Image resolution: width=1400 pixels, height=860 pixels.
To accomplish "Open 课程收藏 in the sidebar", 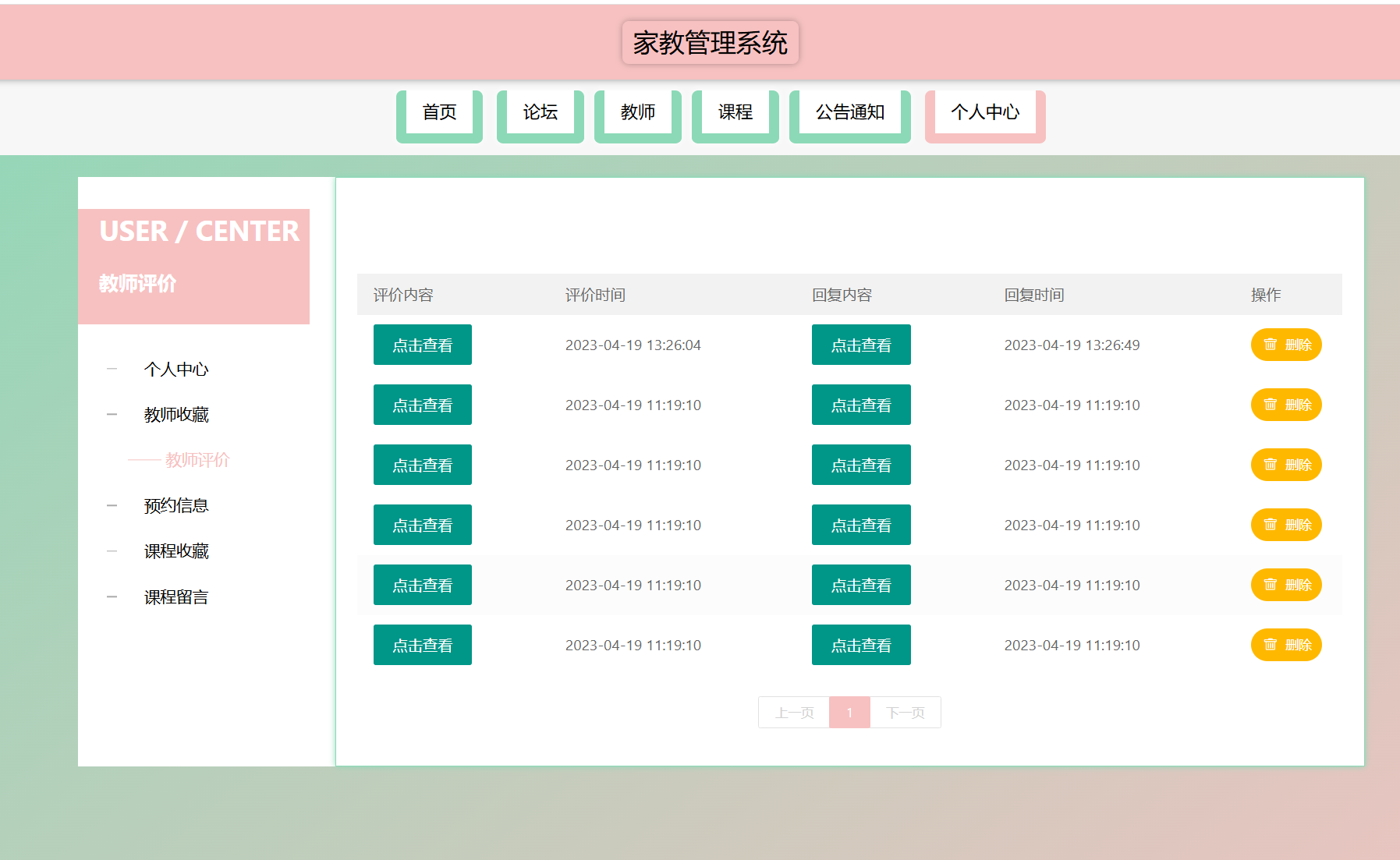I will pos(176,551).
